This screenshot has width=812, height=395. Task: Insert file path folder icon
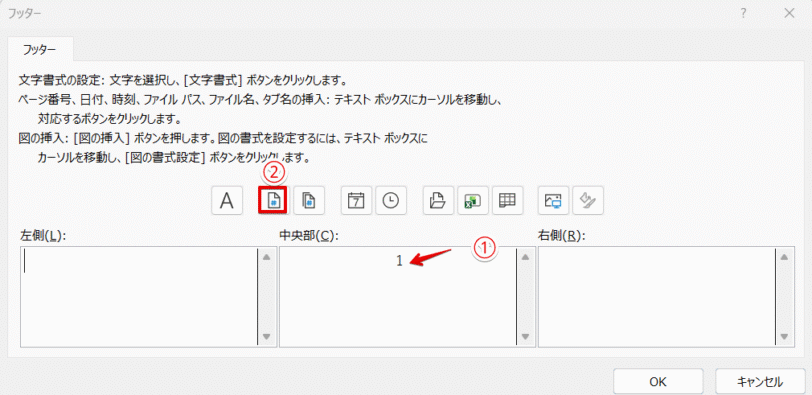[x=439, y=201]
